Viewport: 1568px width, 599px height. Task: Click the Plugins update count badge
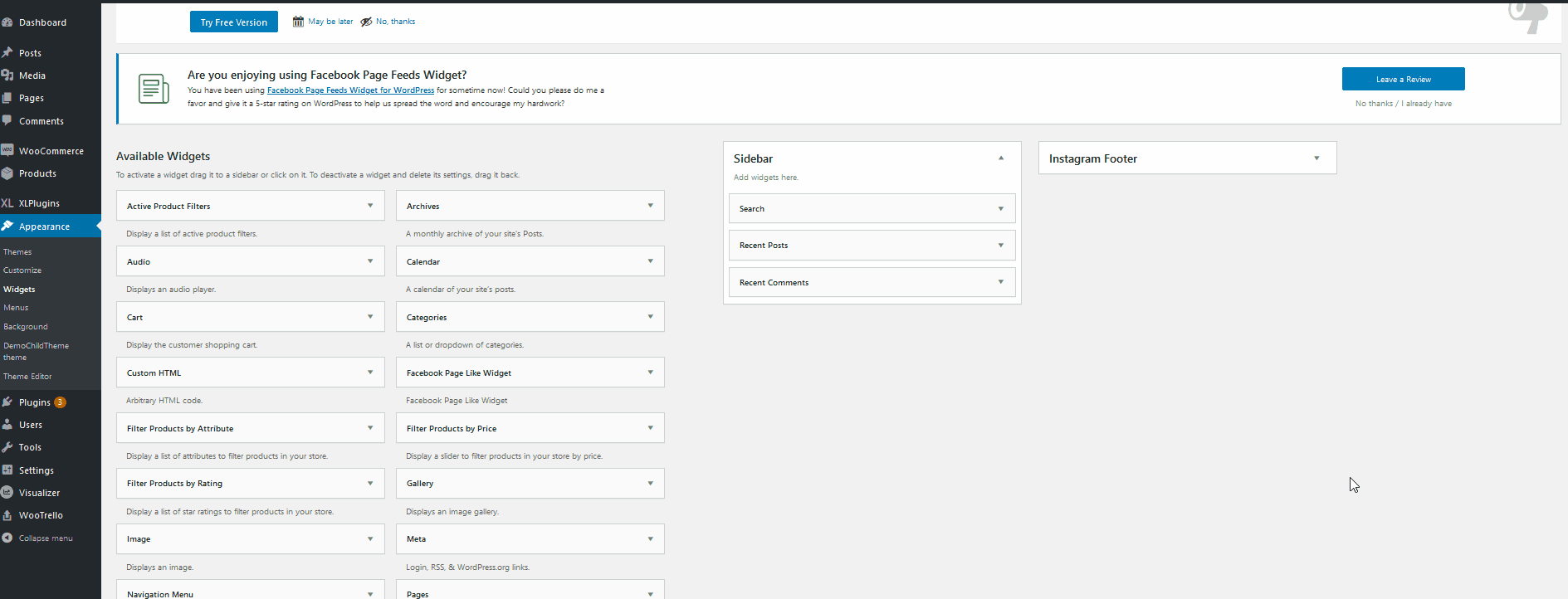[61, 402]
